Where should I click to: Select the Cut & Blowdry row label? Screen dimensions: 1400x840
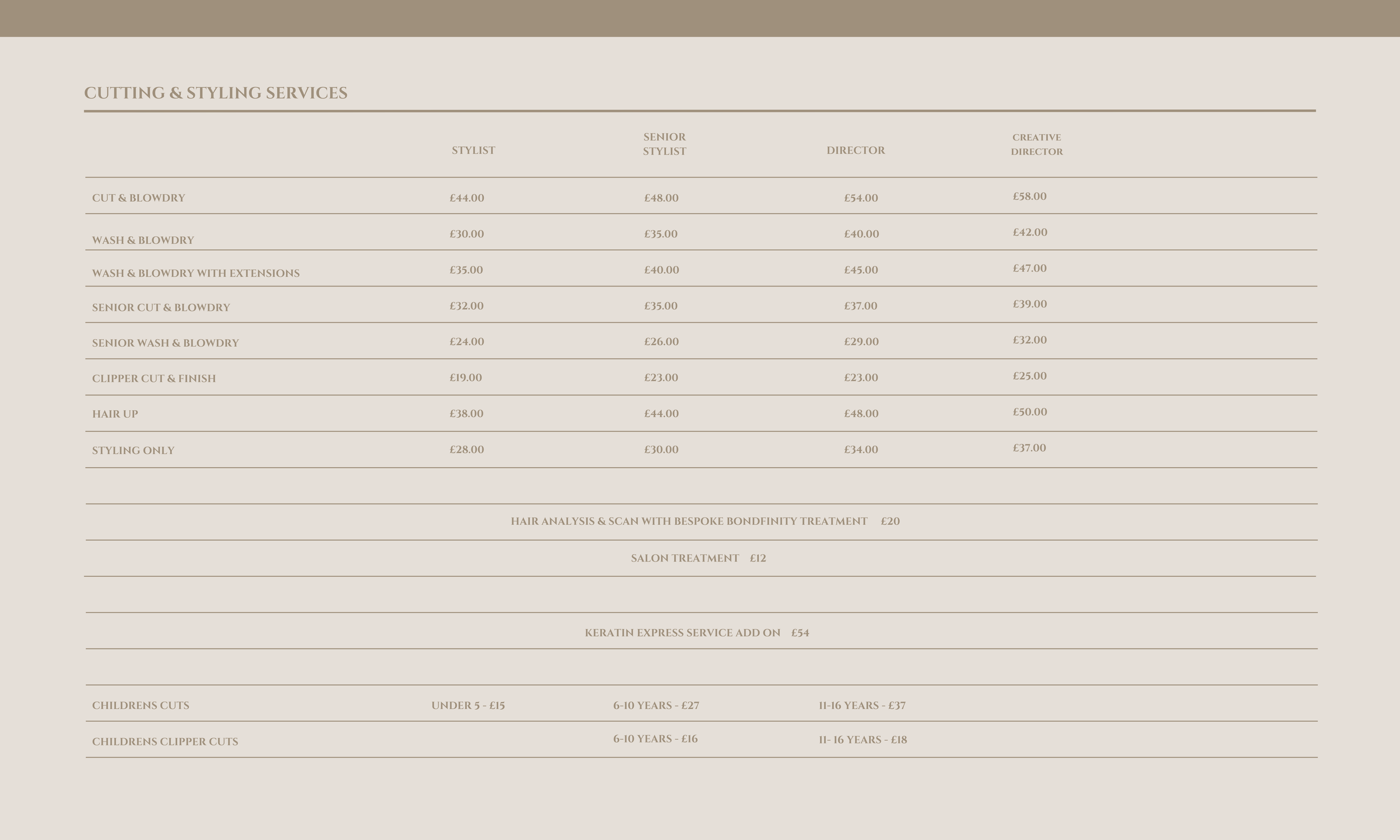tap(139, 198)
